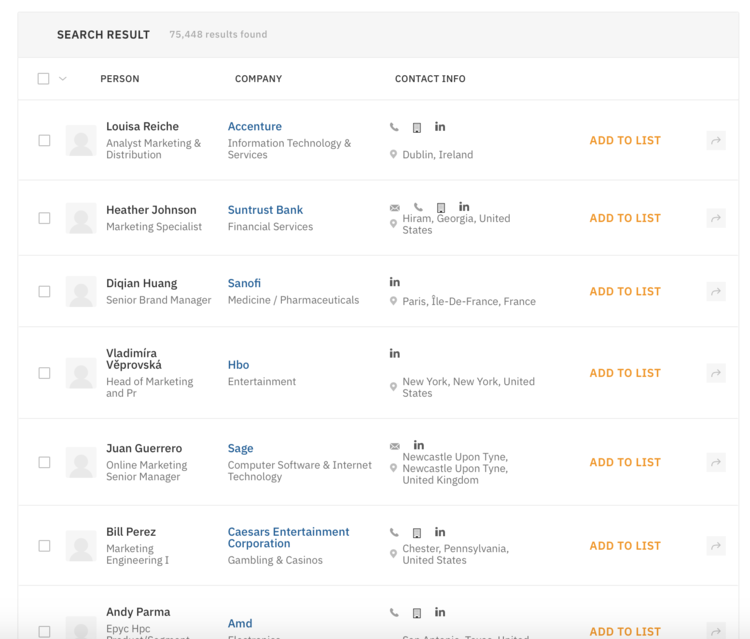Image resolution: width=750 pixels, height=639 pixels.
Task: Check the Vladimíra Věprovská row checkbox
Action: coord(44,373)
